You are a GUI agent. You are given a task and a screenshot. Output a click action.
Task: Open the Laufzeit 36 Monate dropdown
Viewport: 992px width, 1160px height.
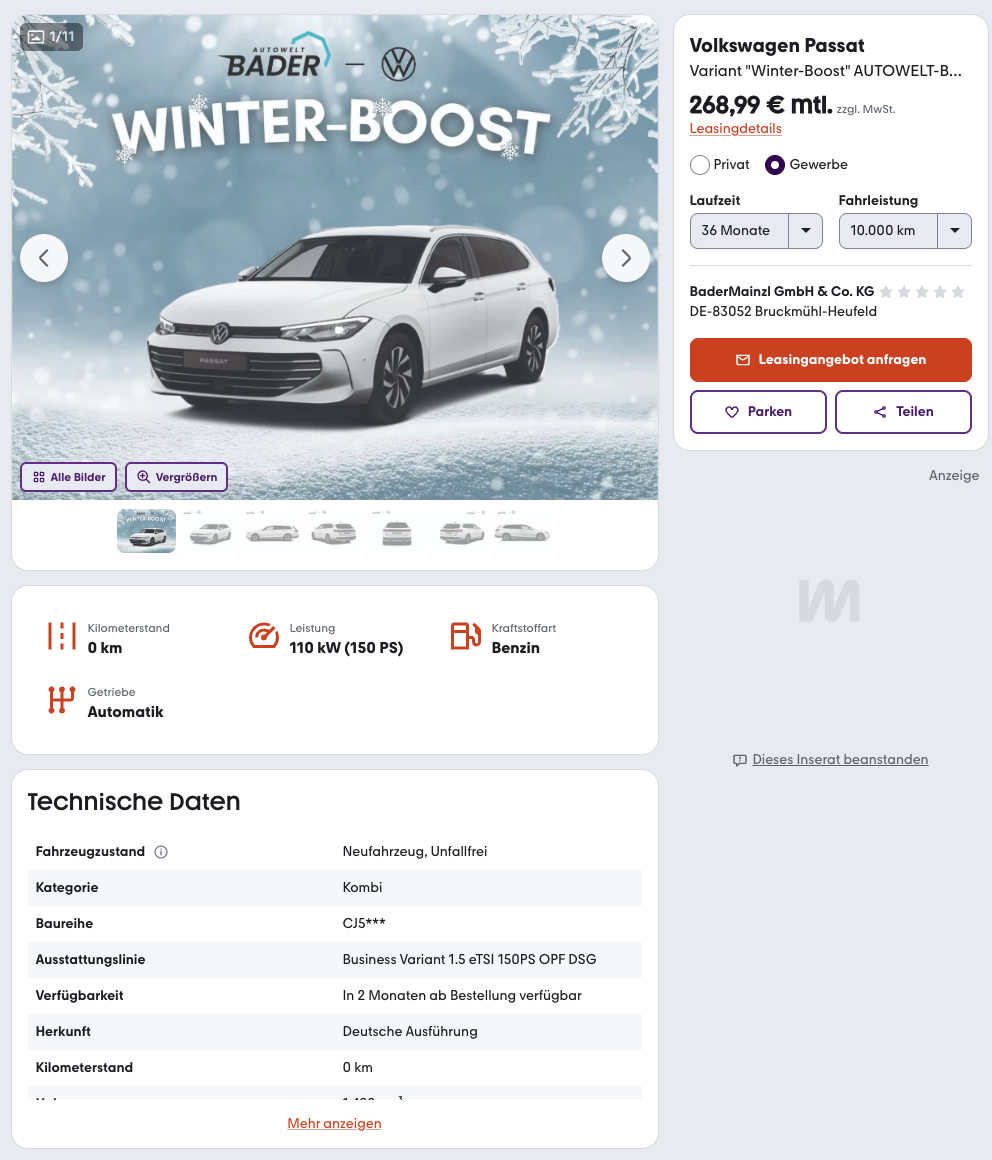(756, 231)
